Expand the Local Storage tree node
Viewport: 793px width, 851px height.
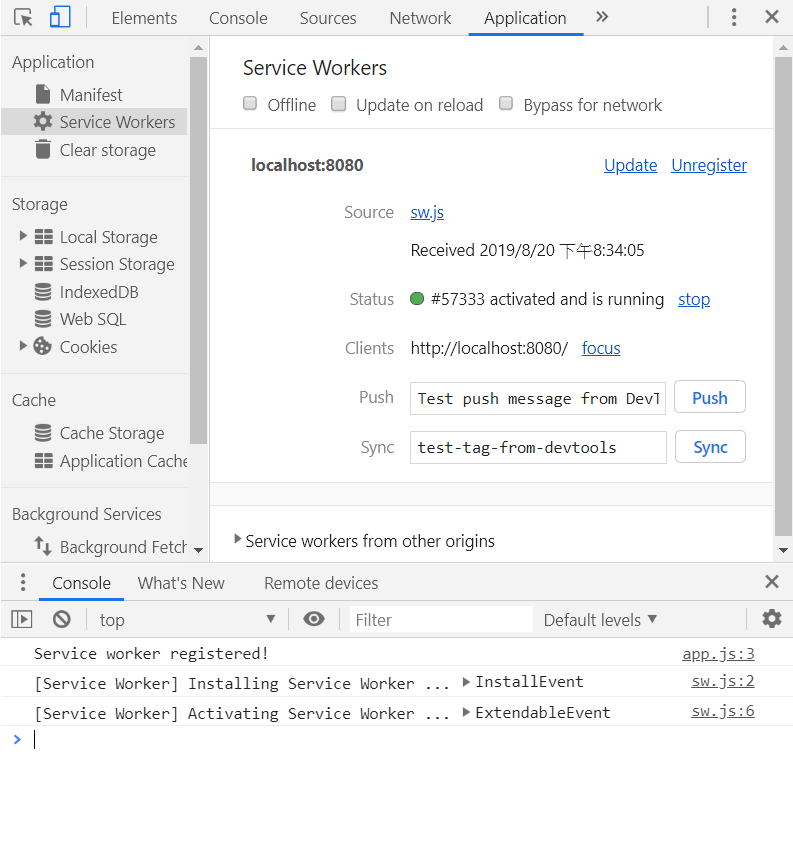point(23,236)
